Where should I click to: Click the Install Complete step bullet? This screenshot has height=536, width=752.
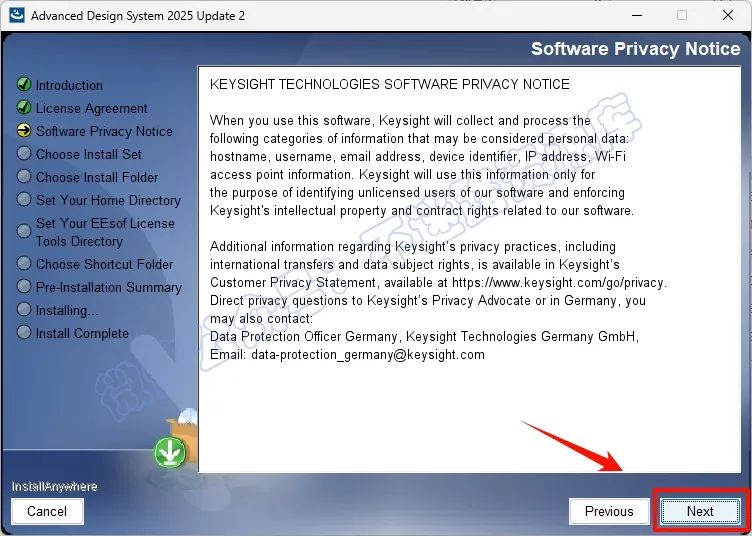pos(24,332)
